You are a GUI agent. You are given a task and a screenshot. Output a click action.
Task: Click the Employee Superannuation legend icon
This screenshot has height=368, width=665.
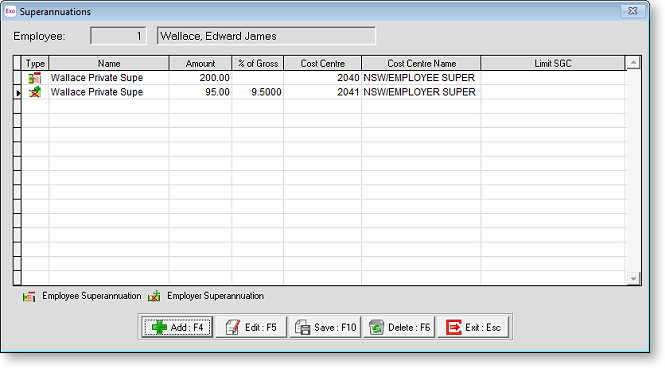(x=29, y=296)
